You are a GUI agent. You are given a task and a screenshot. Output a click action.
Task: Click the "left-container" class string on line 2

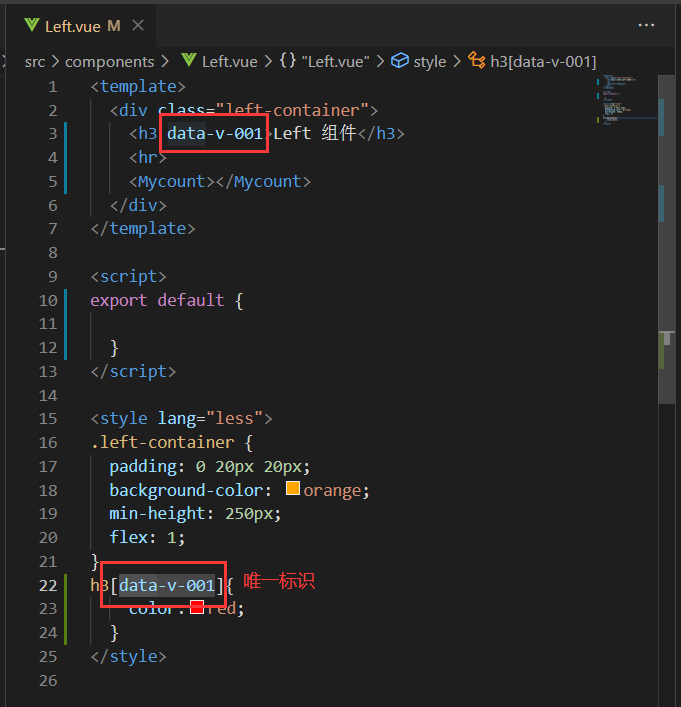[292, 110]
